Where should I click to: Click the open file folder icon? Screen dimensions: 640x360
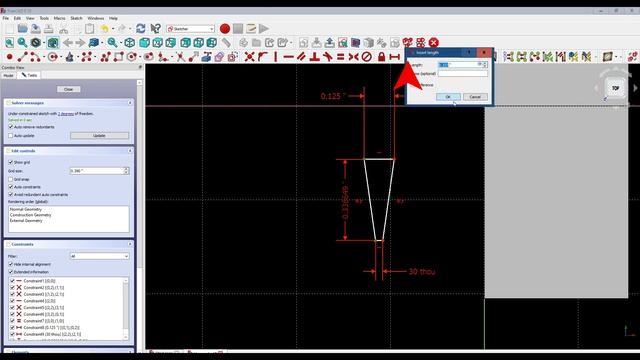(22, 29)
